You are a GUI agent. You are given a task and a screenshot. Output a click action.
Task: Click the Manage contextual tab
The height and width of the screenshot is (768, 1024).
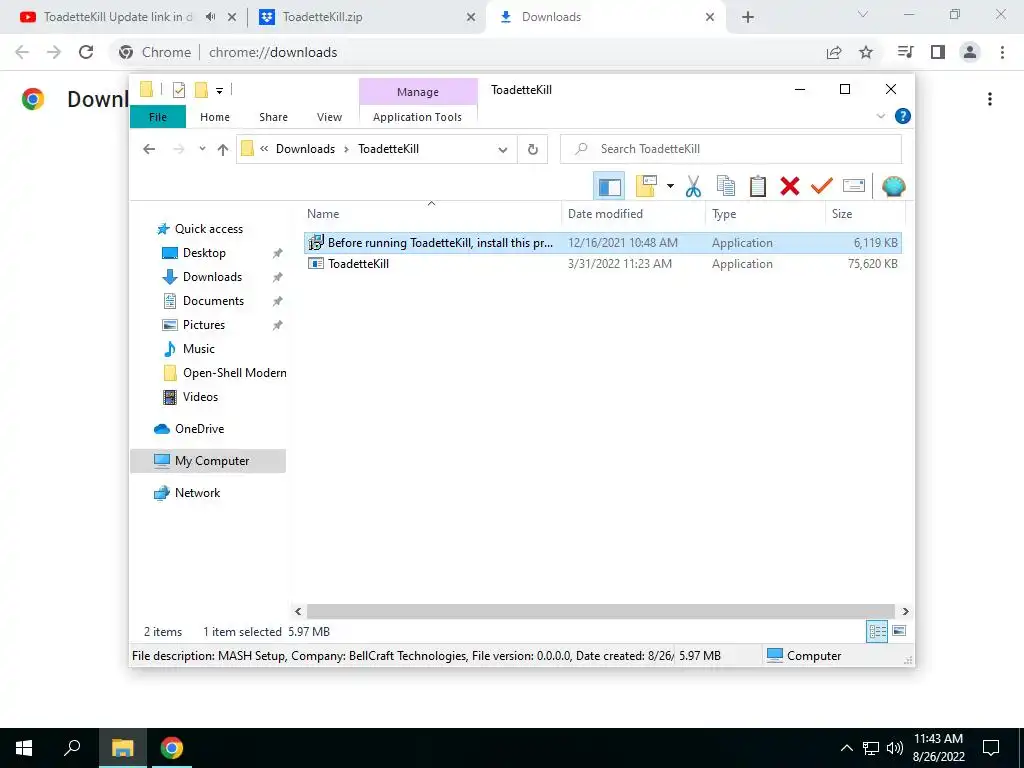coord(418,92)
